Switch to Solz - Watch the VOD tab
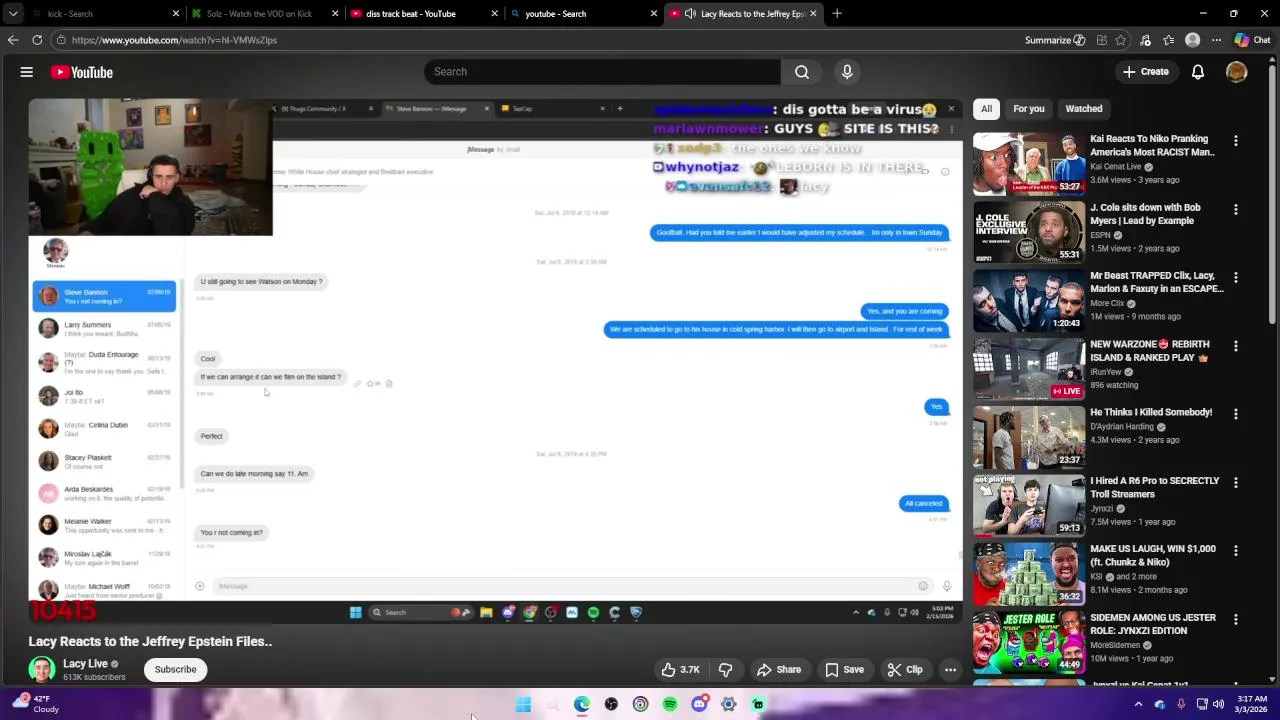 coord(265,14)
